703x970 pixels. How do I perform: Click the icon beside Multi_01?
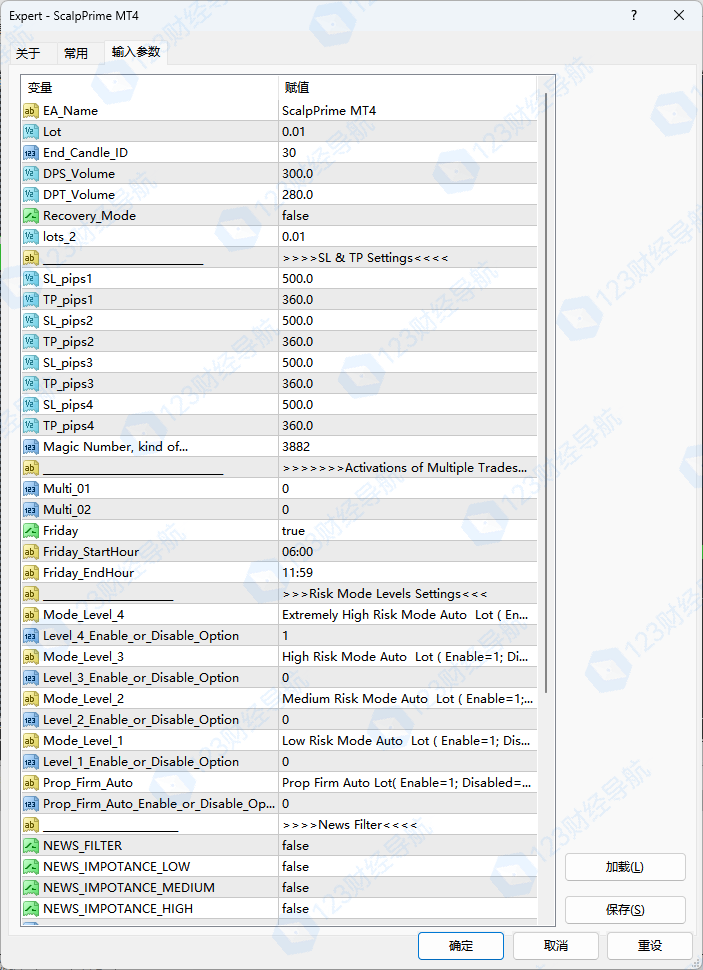click(31, 489)
